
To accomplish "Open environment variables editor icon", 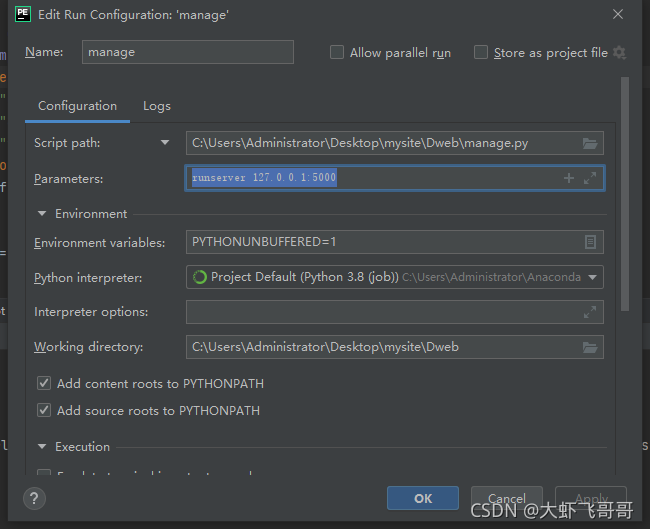I will pos(590,242).
